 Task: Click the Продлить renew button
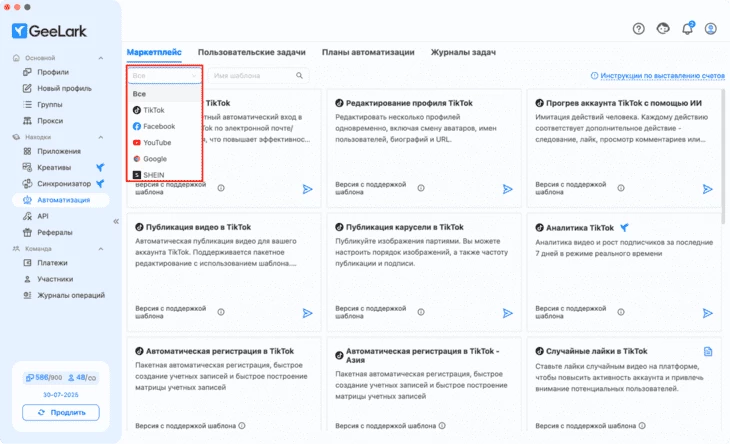[x=61, y=412]
